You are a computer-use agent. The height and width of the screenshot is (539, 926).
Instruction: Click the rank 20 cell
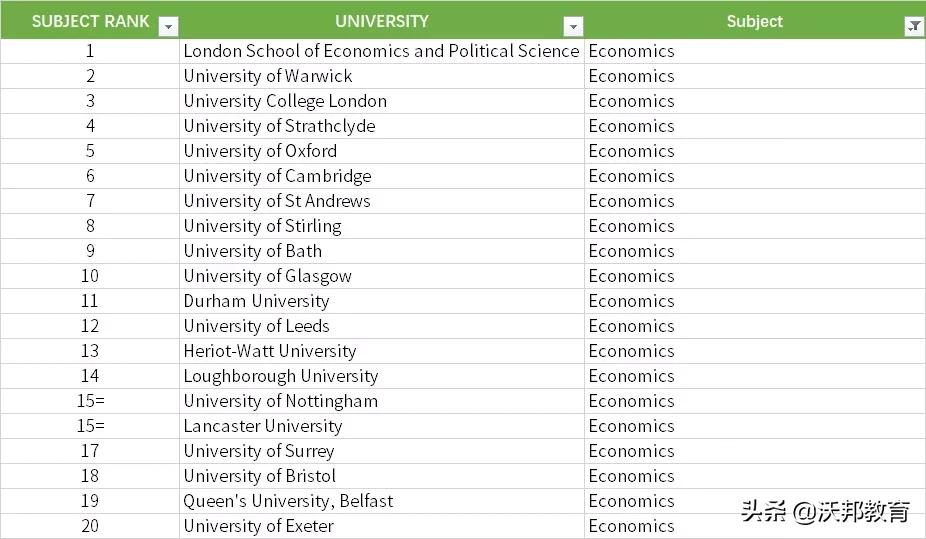tap(90, 526)
